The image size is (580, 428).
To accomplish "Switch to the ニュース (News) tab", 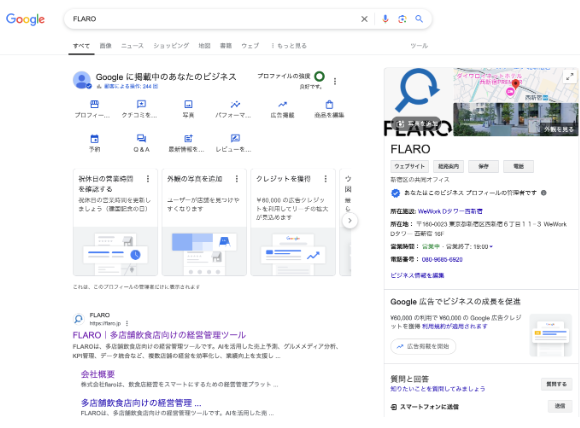I will (x=132, y=46).
